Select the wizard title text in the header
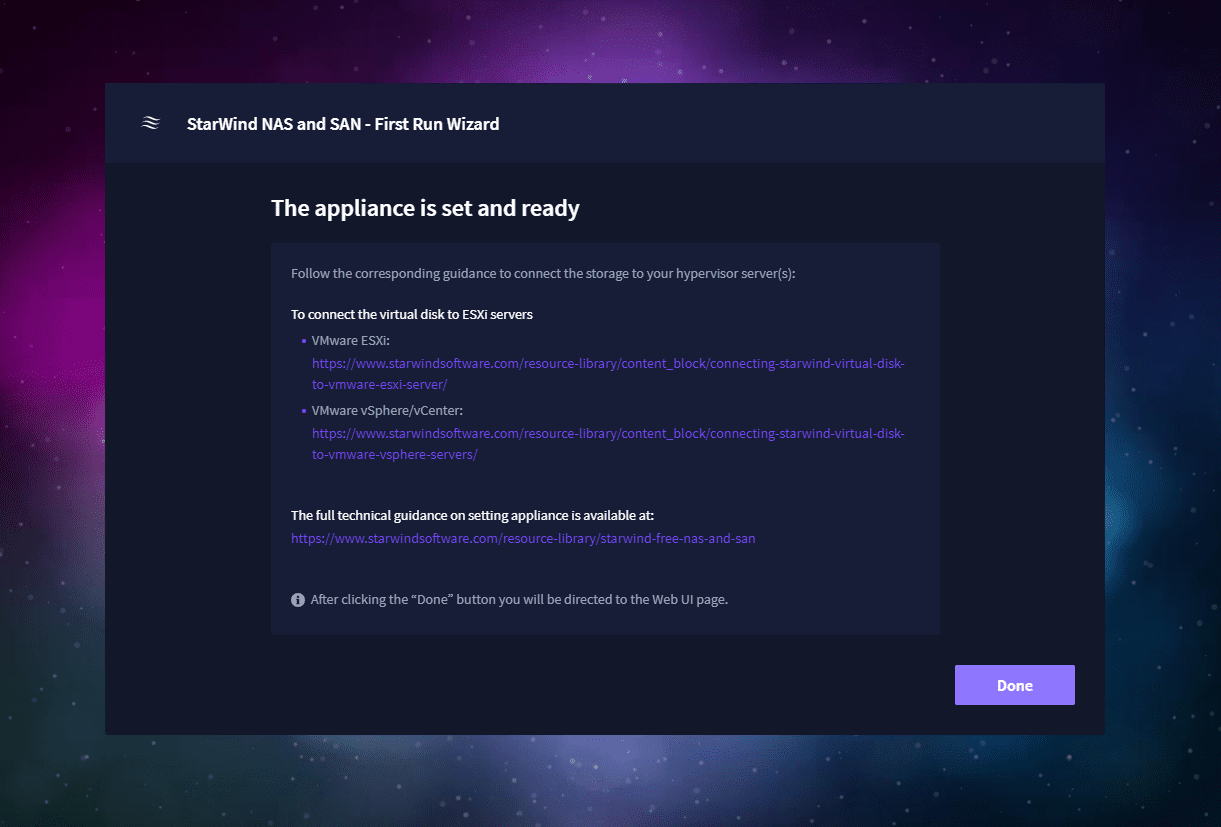The image size is (1221, 827). pos(343,124)
